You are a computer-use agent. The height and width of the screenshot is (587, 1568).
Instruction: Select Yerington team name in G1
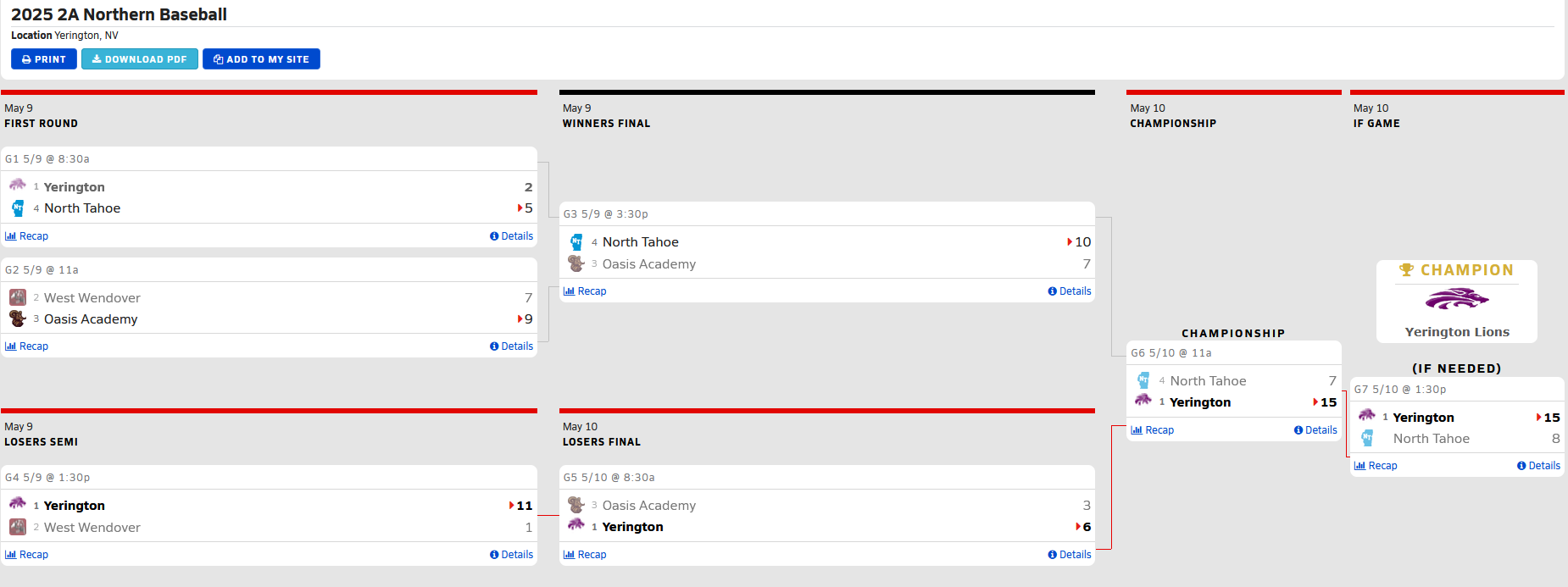coord(75,187)
